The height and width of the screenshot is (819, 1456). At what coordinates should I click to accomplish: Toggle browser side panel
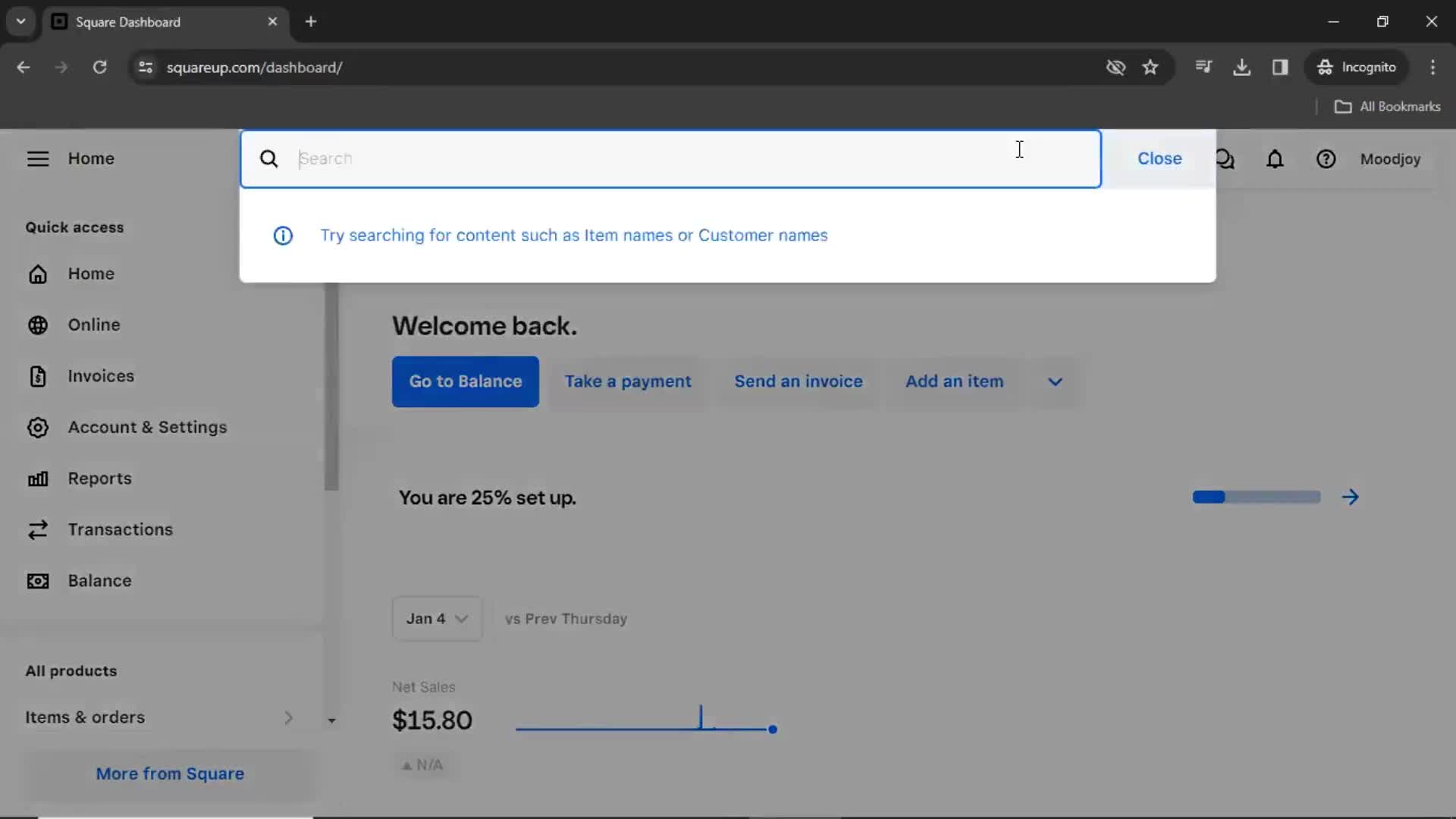click(1280, 67)
